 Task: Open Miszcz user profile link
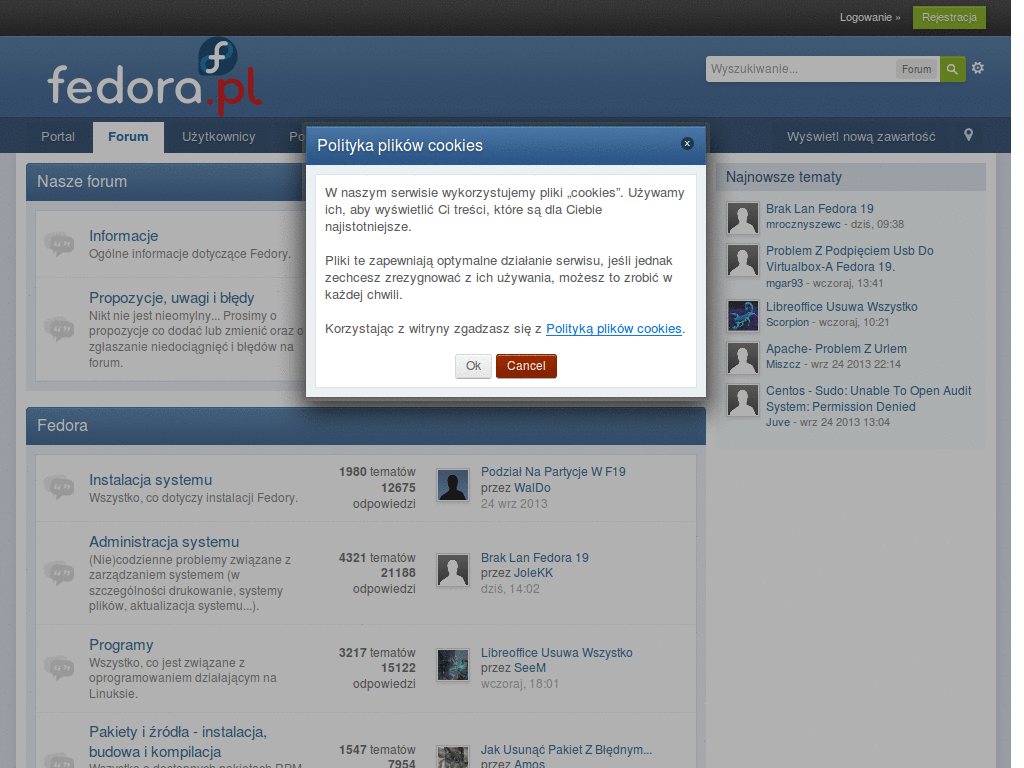(782, 364)
